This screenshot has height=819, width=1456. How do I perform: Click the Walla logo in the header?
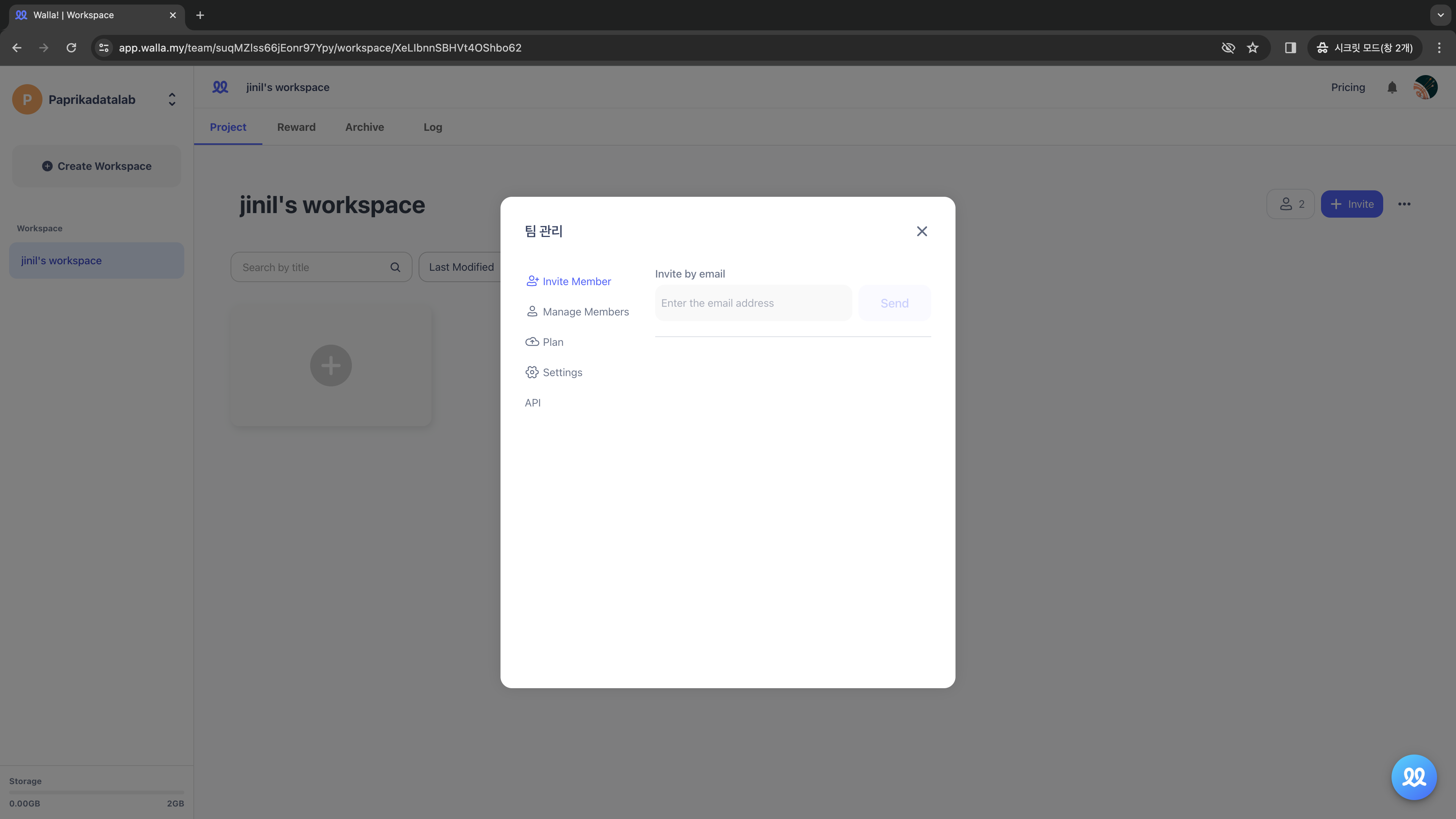220,87
